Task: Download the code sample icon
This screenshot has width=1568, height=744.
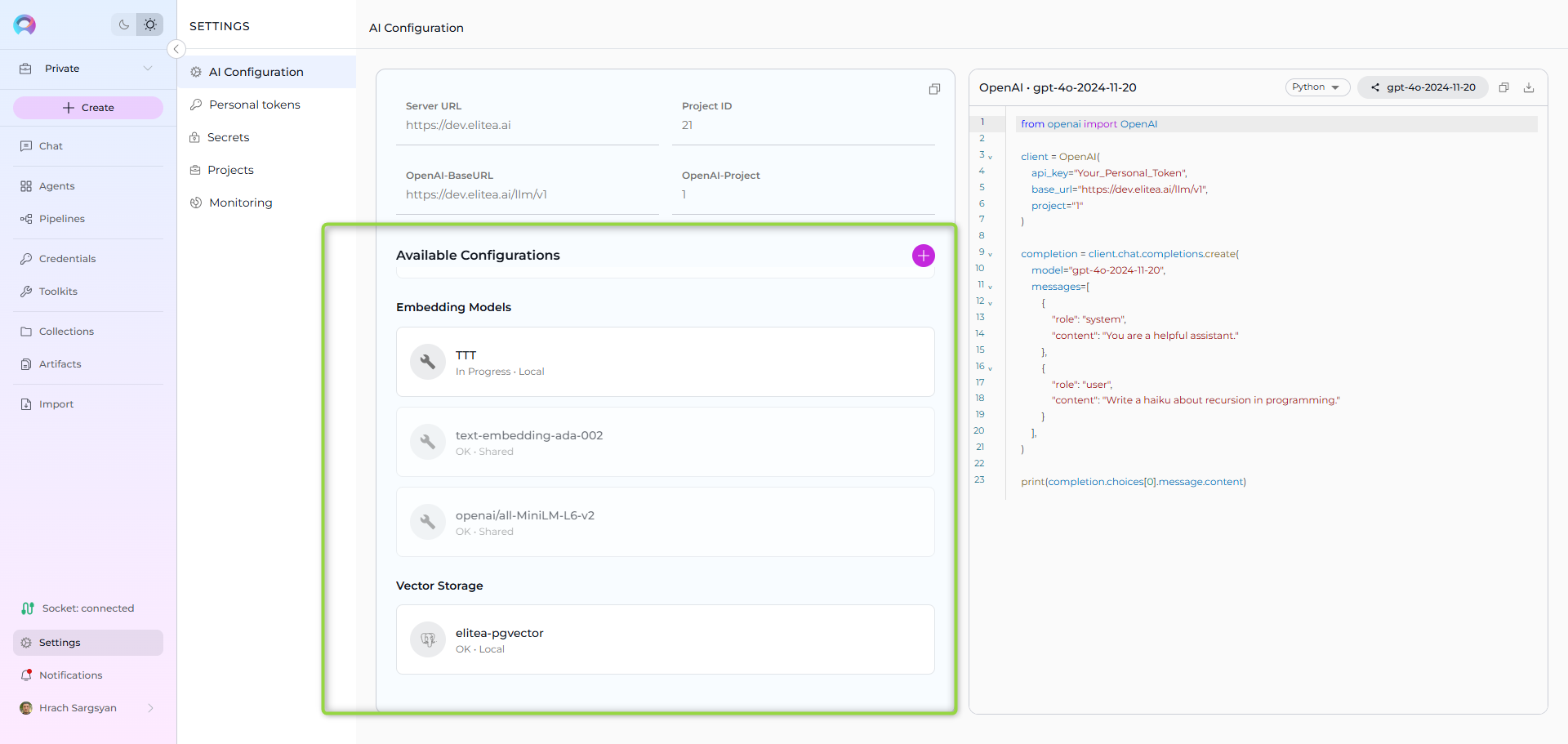Action: tap(1529, 87)
